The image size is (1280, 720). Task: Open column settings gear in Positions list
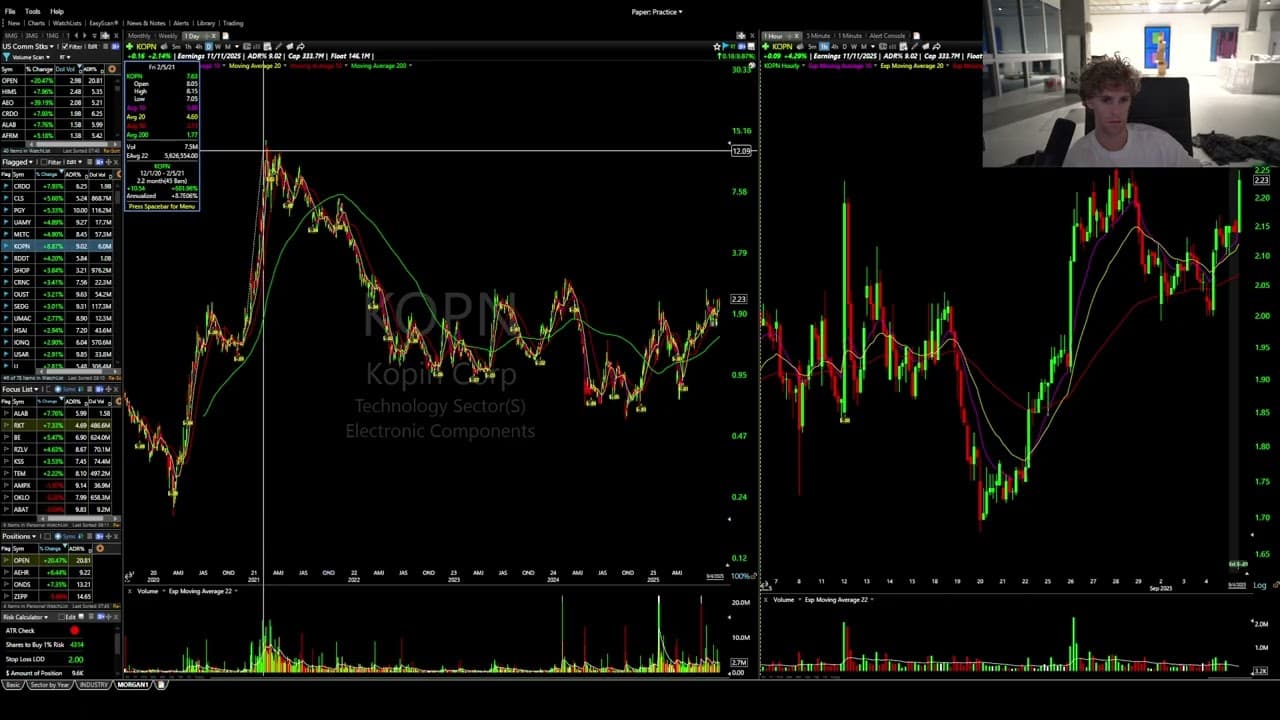(x=99, y=548)
